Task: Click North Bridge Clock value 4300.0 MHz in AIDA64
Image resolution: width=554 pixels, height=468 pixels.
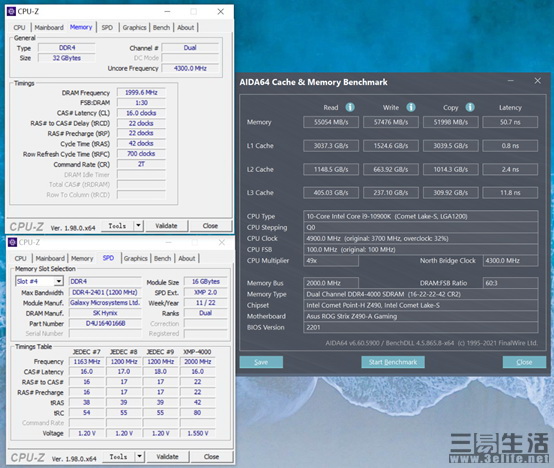Action: [x=510, y=261]
